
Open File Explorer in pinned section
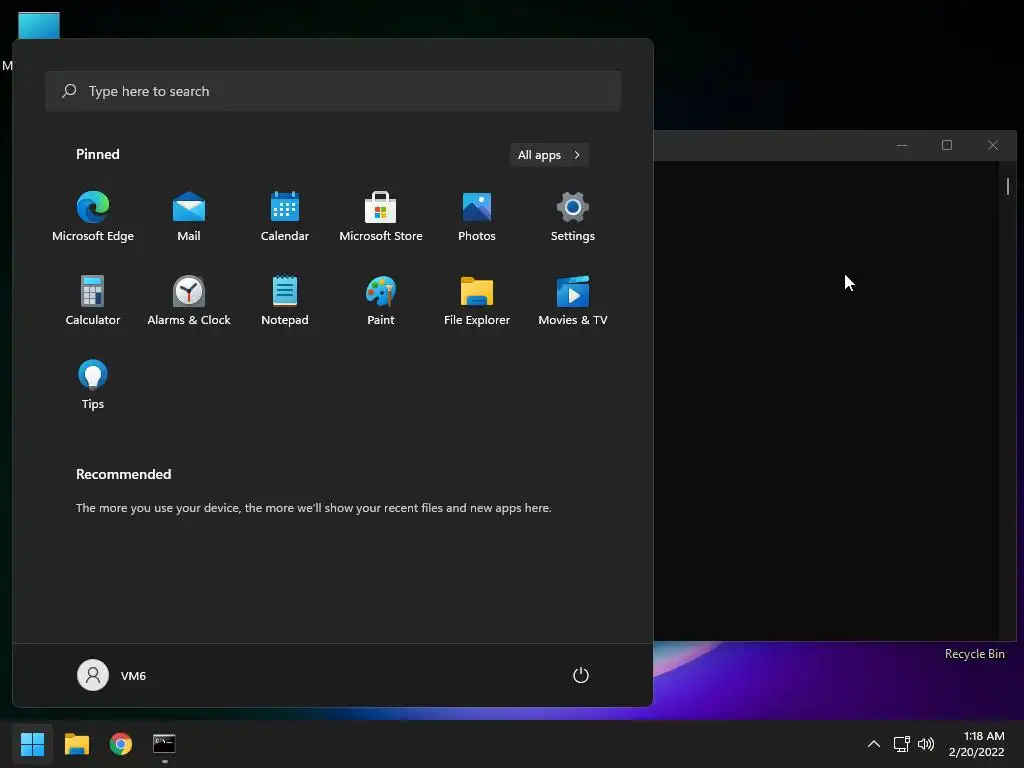click(x=477, y=300)
